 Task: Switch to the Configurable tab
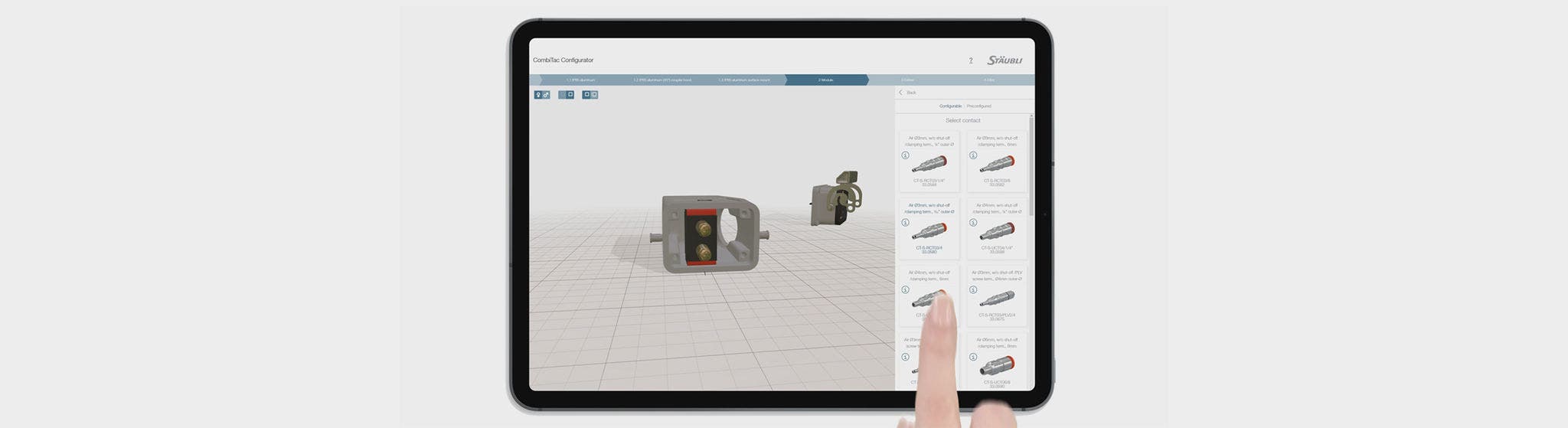point(950,106)
